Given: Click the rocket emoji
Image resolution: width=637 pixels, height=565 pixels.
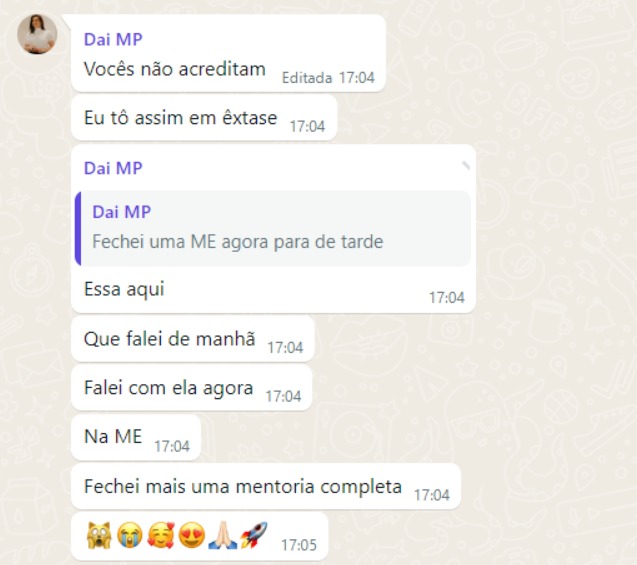Looking at the screenshot, I should 254,535.
